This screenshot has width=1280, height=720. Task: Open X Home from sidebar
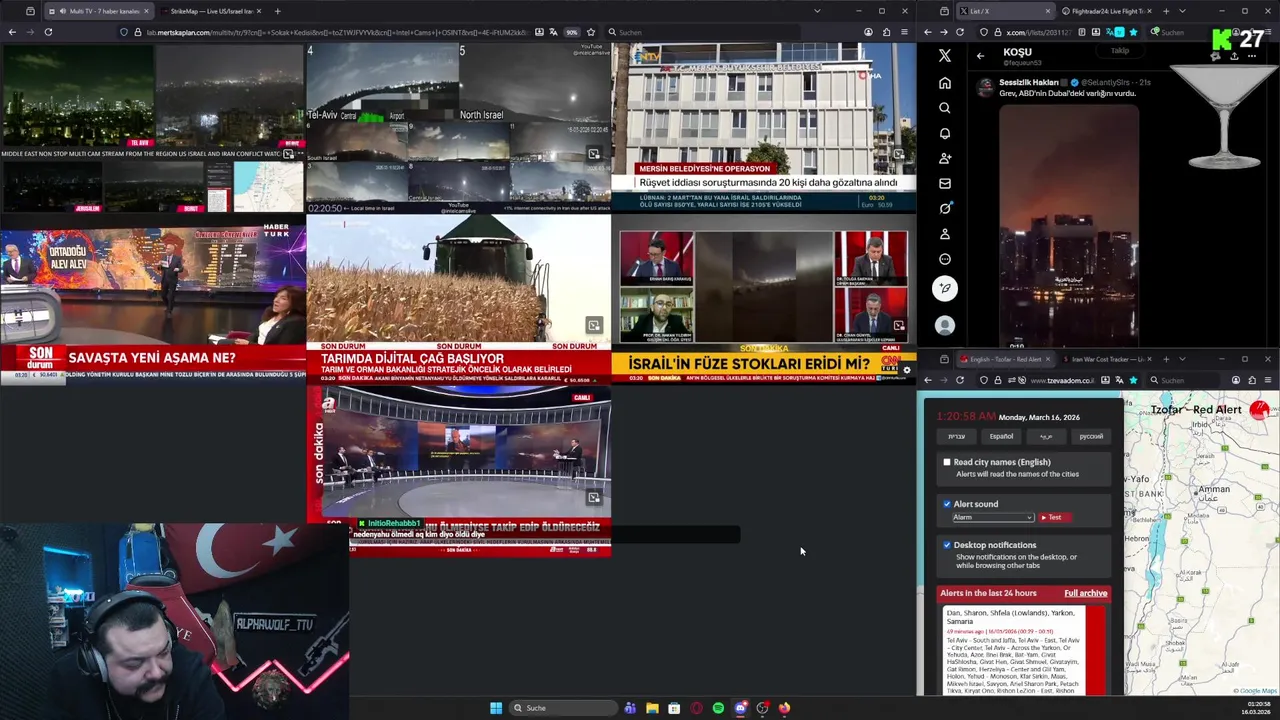[945, 83]
